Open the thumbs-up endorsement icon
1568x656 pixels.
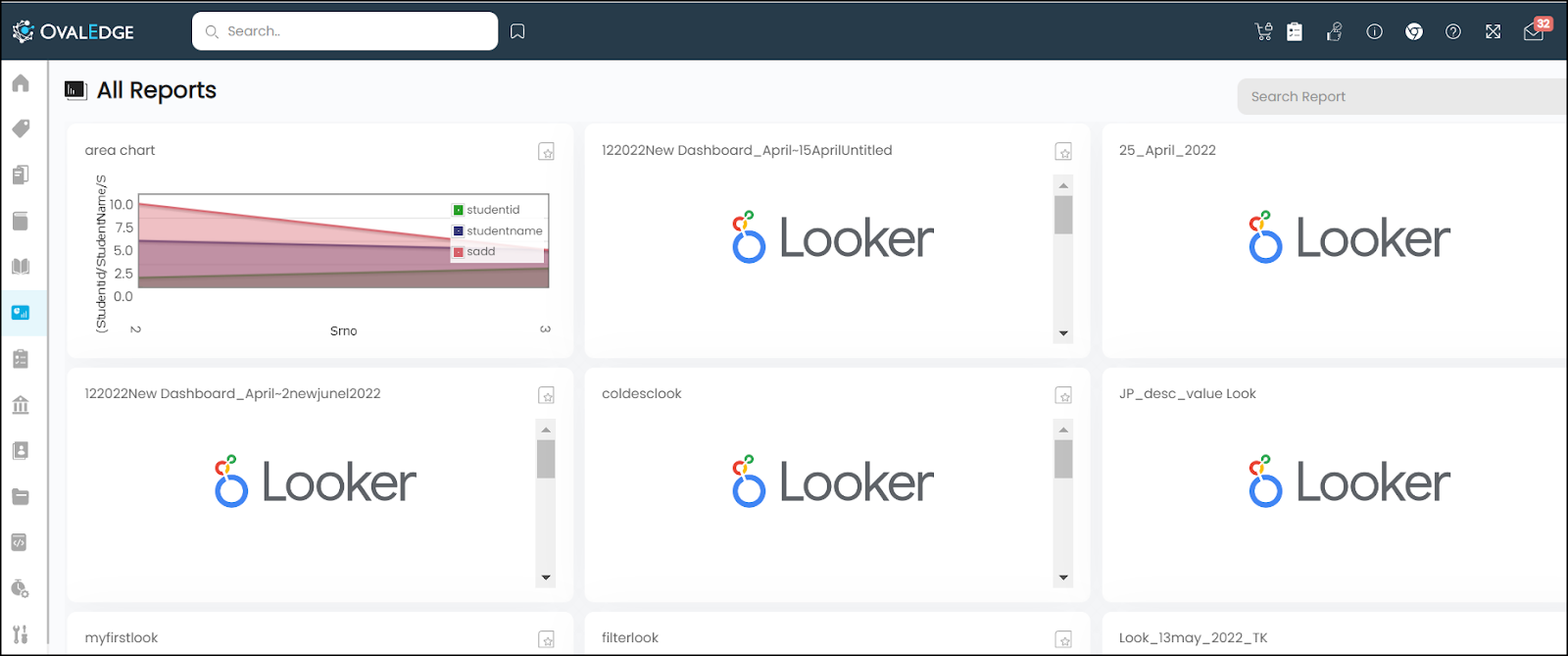pos(1334,31)
